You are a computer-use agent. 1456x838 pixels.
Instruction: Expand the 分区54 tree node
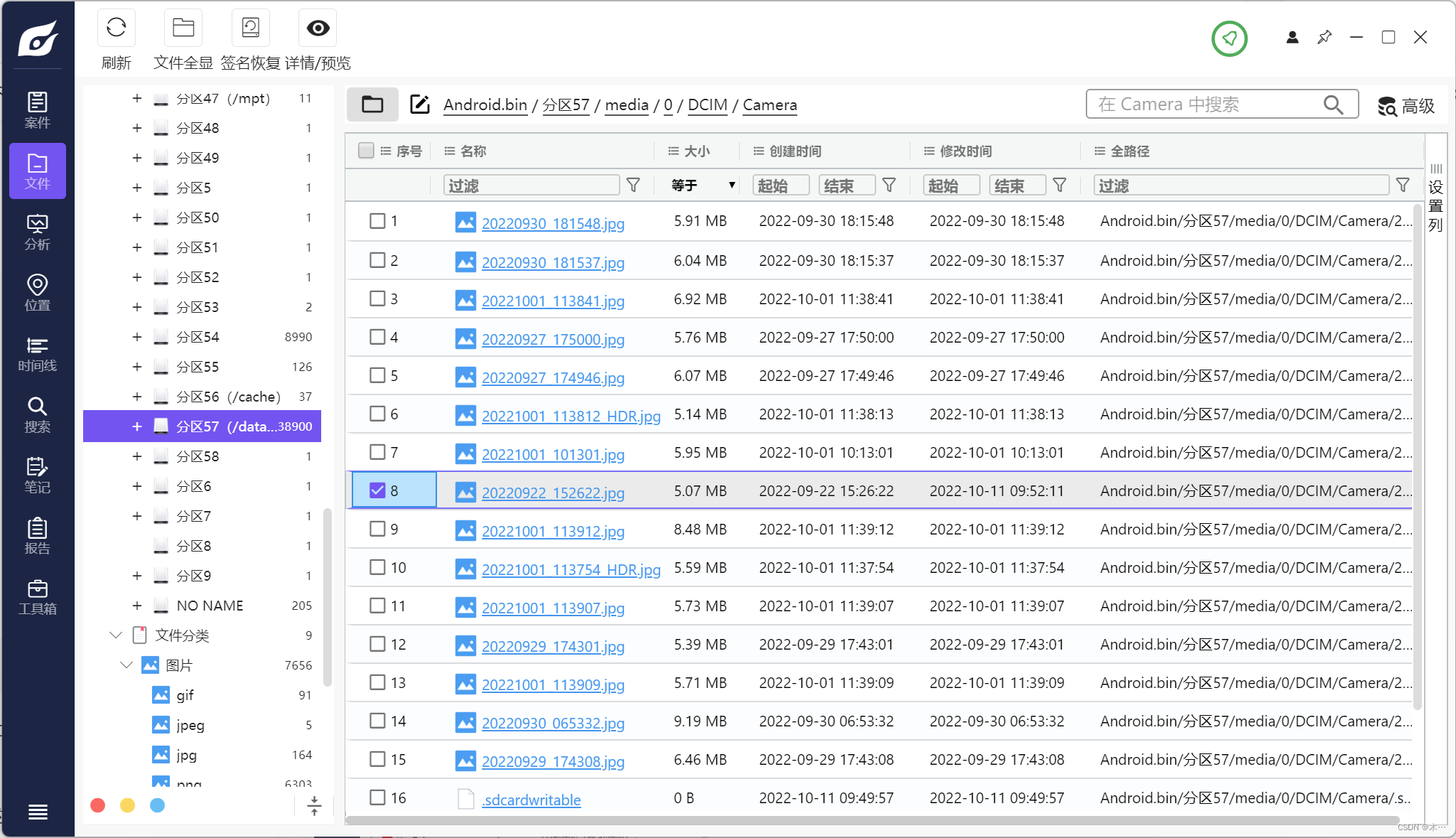(x=136, y=337)
